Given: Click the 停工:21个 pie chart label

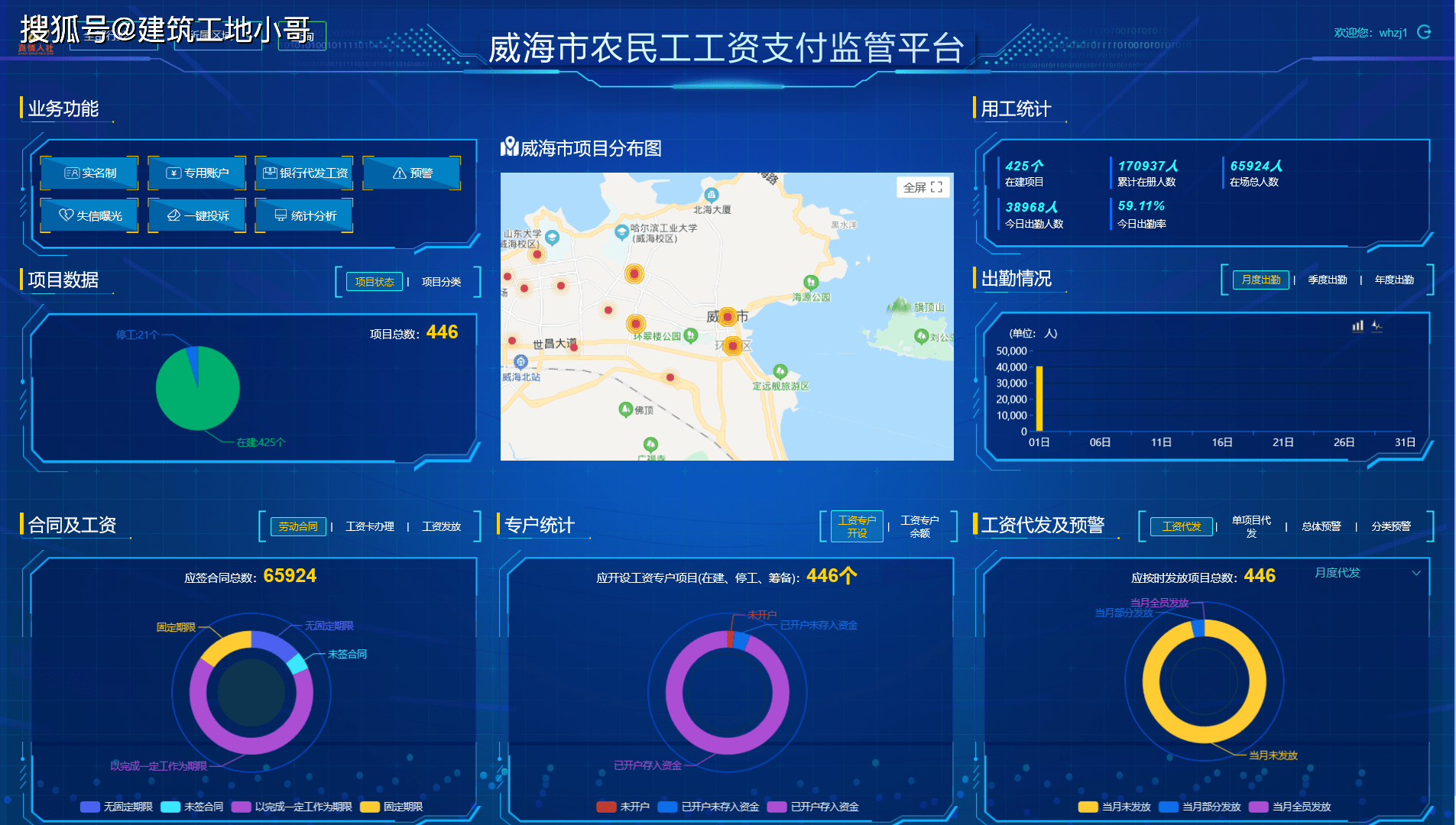Looking at the screenshot, I should [138, 335].
